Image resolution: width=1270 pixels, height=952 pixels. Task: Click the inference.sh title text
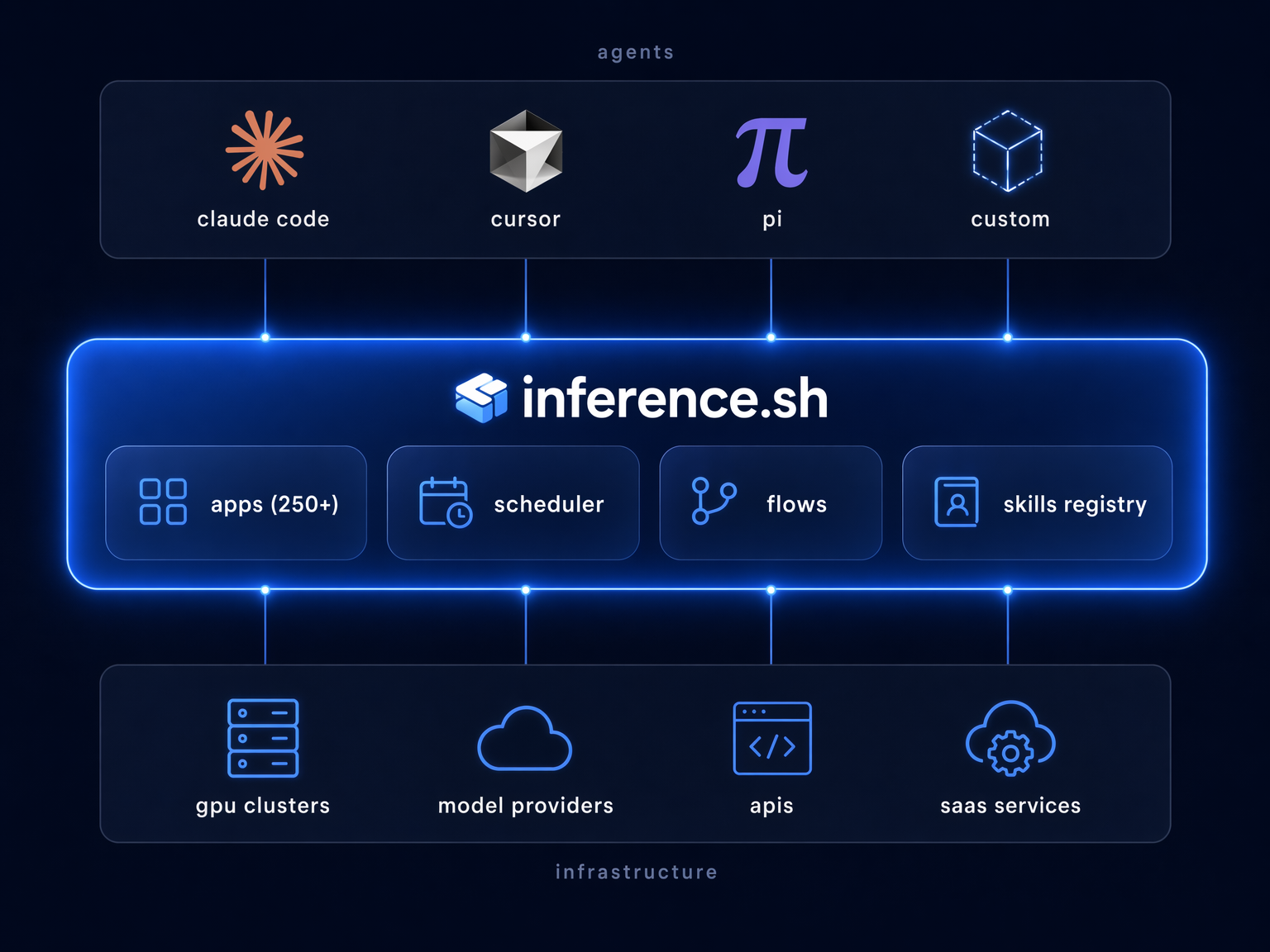coord(675,398)
